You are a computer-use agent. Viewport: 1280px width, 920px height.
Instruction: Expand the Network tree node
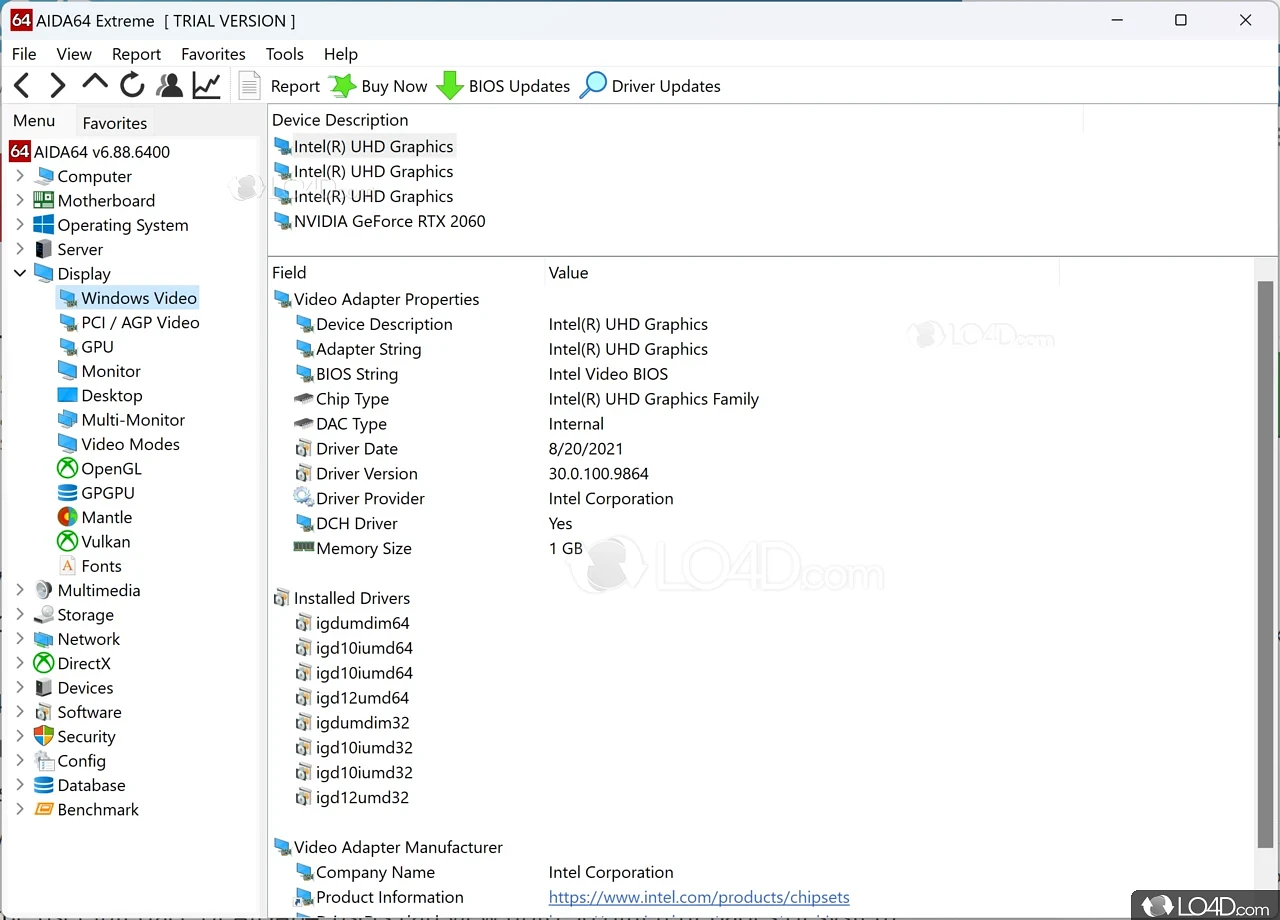(19, 639)
